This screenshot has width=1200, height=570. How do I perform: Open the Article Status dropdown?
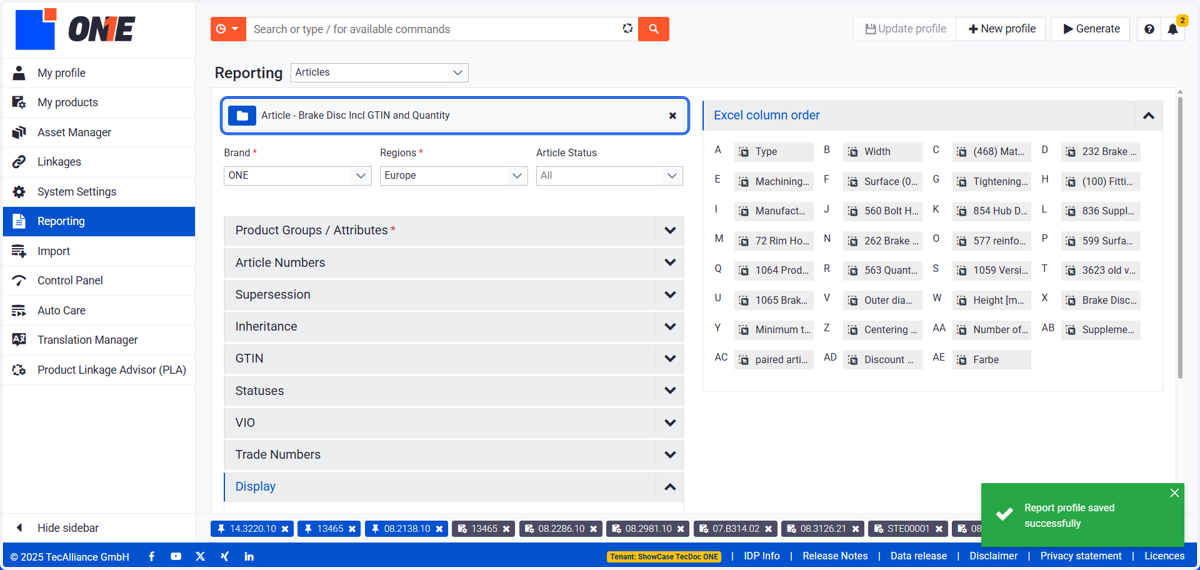(x=610, y=175)
